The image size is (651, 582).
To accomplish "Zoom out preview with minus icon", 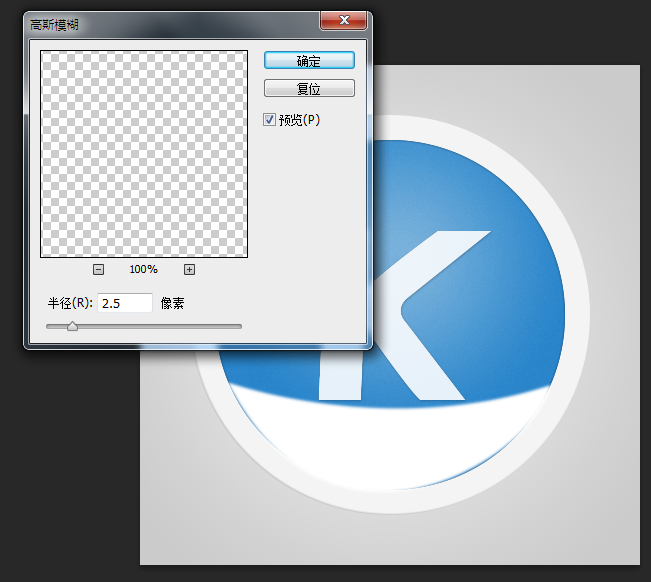I will [98, 269].
